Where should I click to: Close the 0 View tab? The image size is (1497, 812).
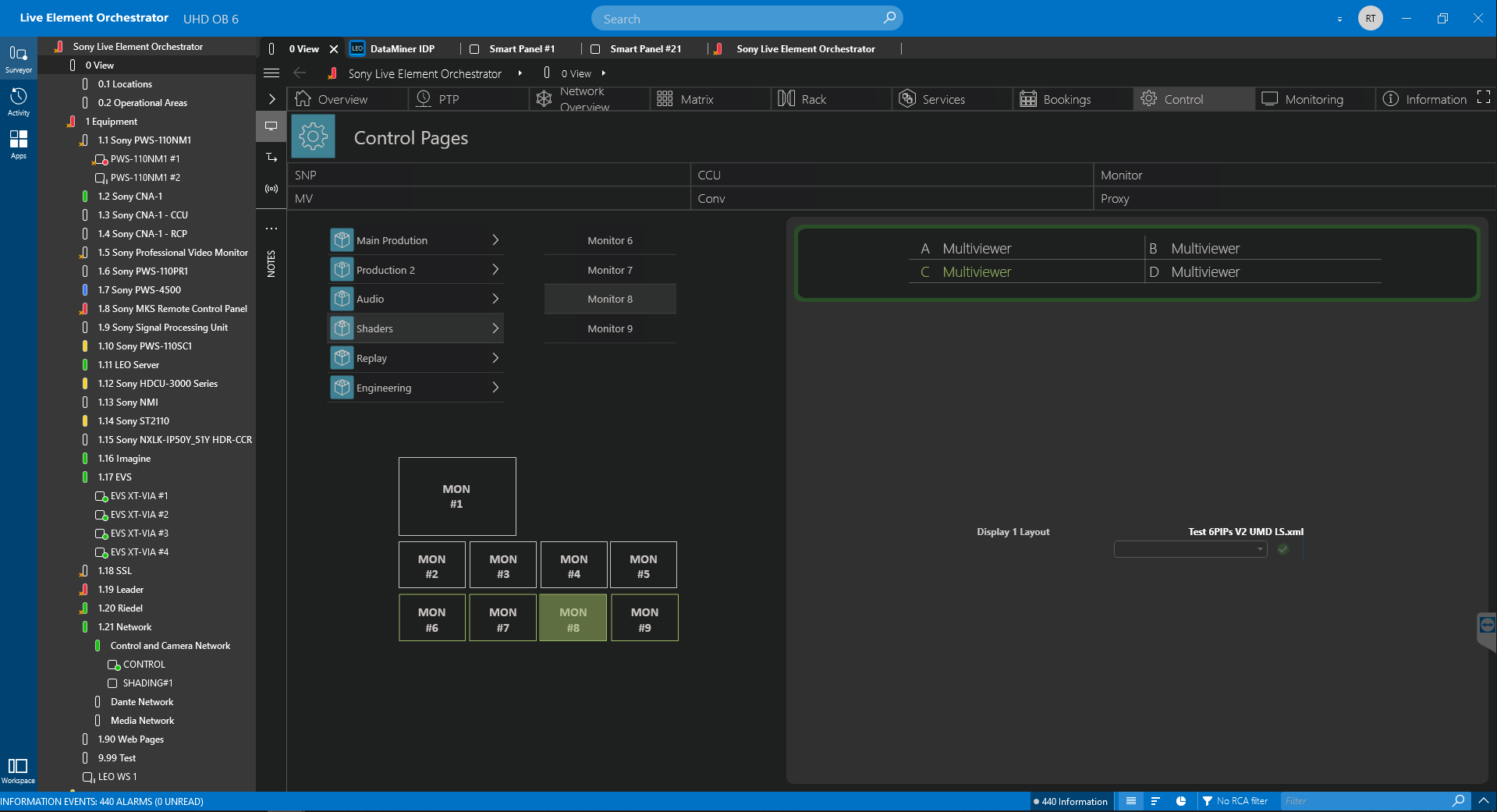point(334,48)
